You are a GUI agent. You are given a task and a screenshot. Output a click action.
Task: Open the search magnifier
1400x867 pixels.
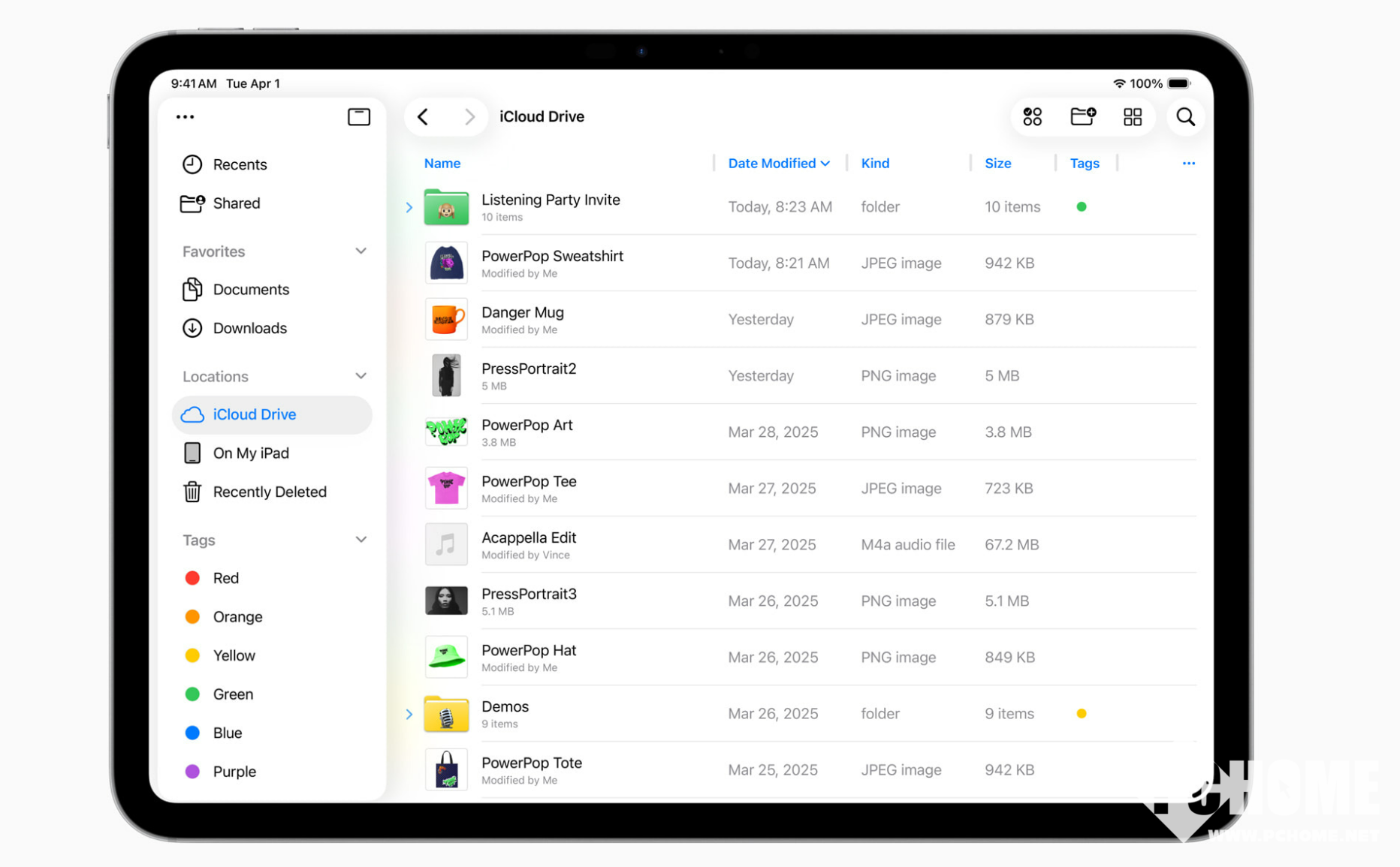coord(1185,117)
